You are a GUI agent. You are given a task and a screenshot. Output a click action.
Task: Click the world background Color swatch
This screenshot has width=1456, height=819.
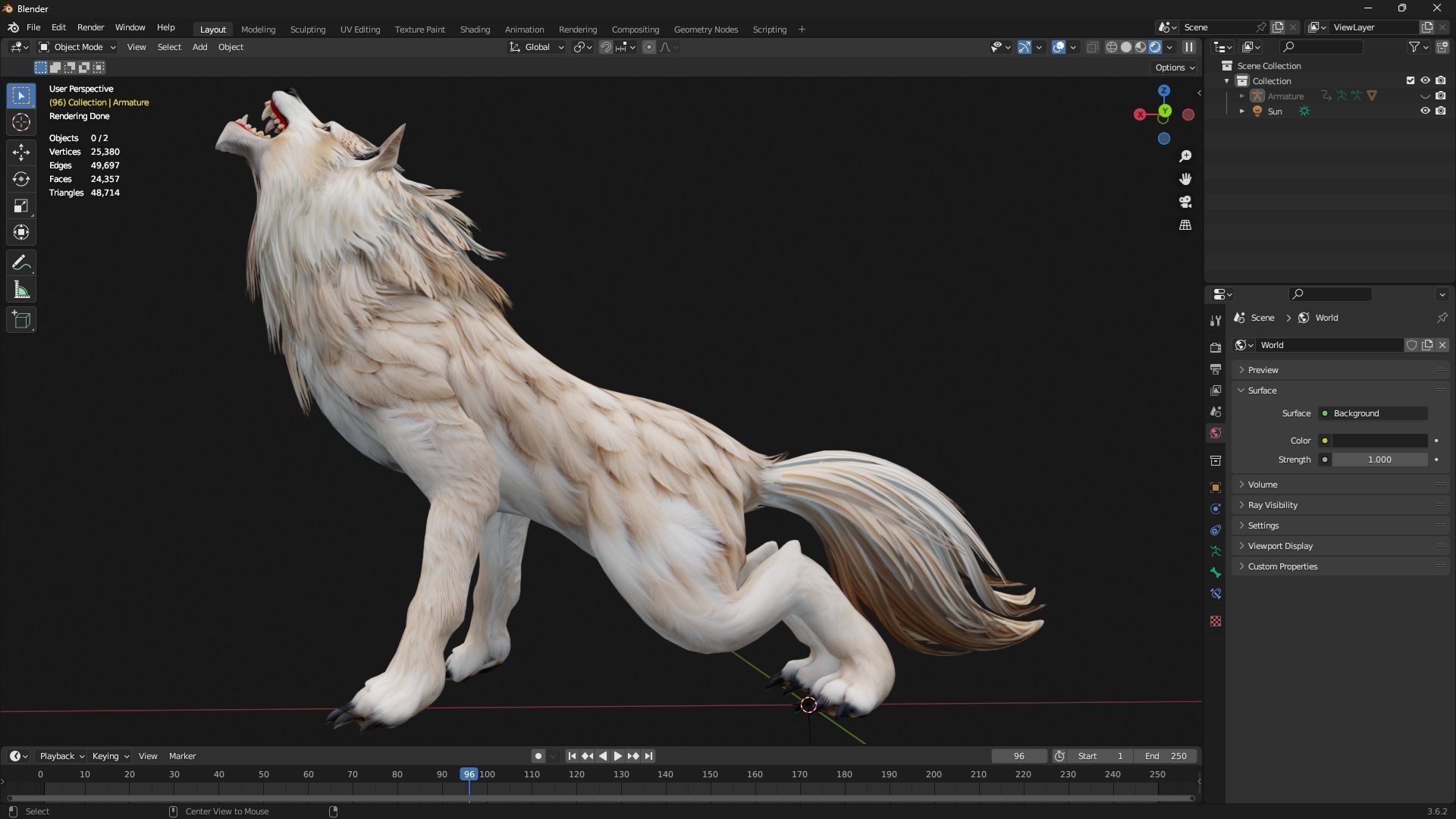click(1379, 441)
